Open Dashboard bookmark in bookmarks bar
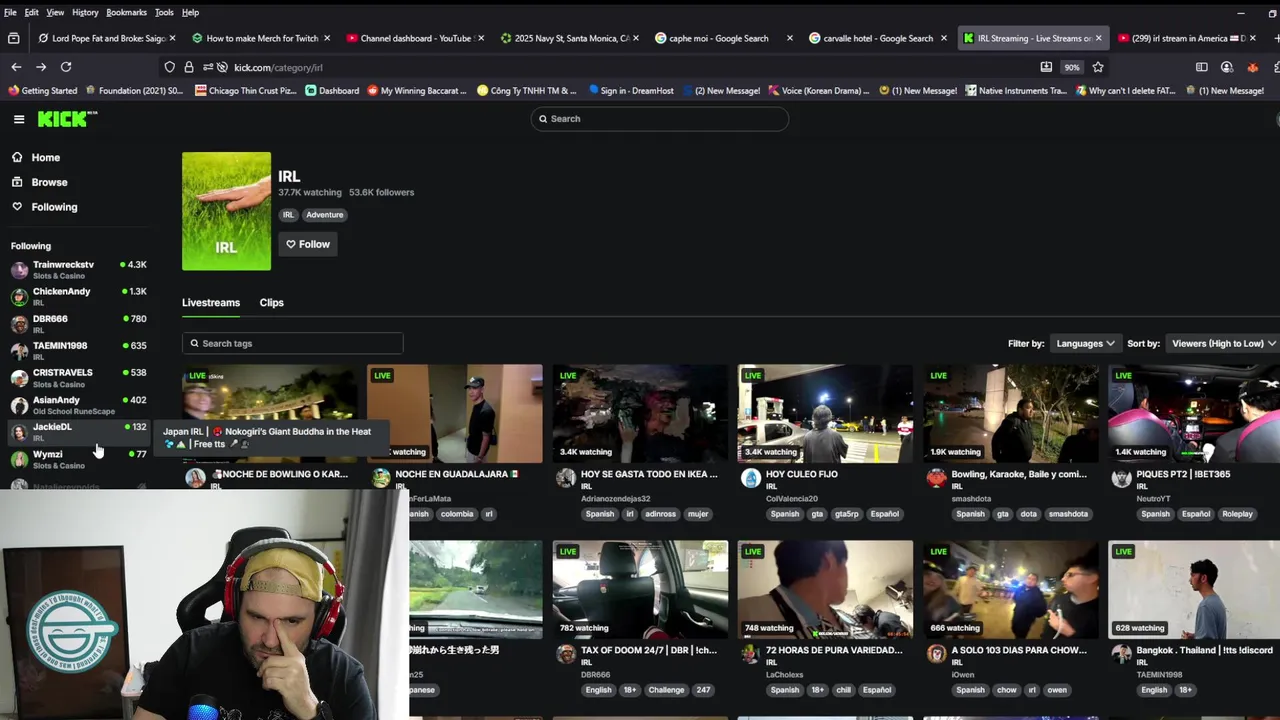This screenshot has height=720, width=1280. pos(332,90)
